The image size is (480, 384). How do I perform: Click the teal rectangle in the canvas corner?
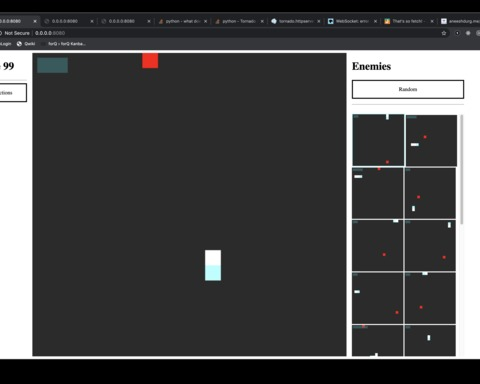point(52,65)
